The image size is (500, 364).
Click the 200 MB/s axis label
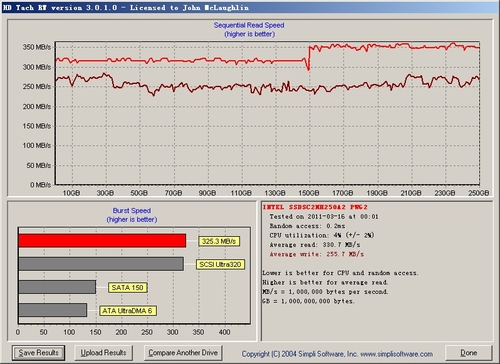(x=37, y=106)
